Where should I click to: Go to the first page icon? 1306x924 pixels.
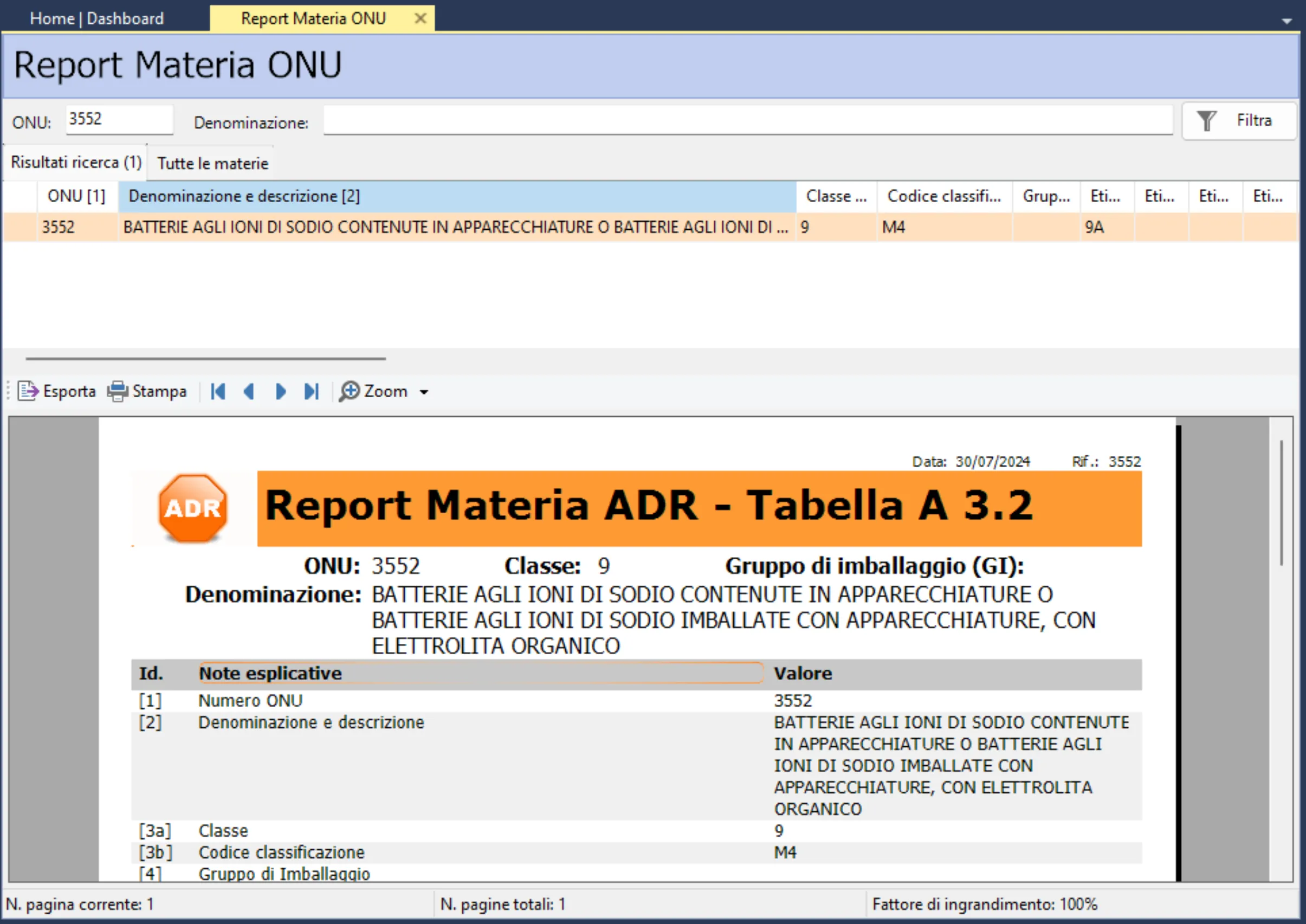click(218, 391)
